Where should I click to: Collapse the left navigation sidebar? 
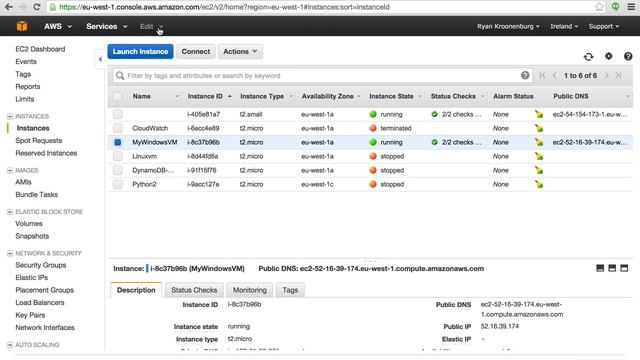click(x=100, y=60)
